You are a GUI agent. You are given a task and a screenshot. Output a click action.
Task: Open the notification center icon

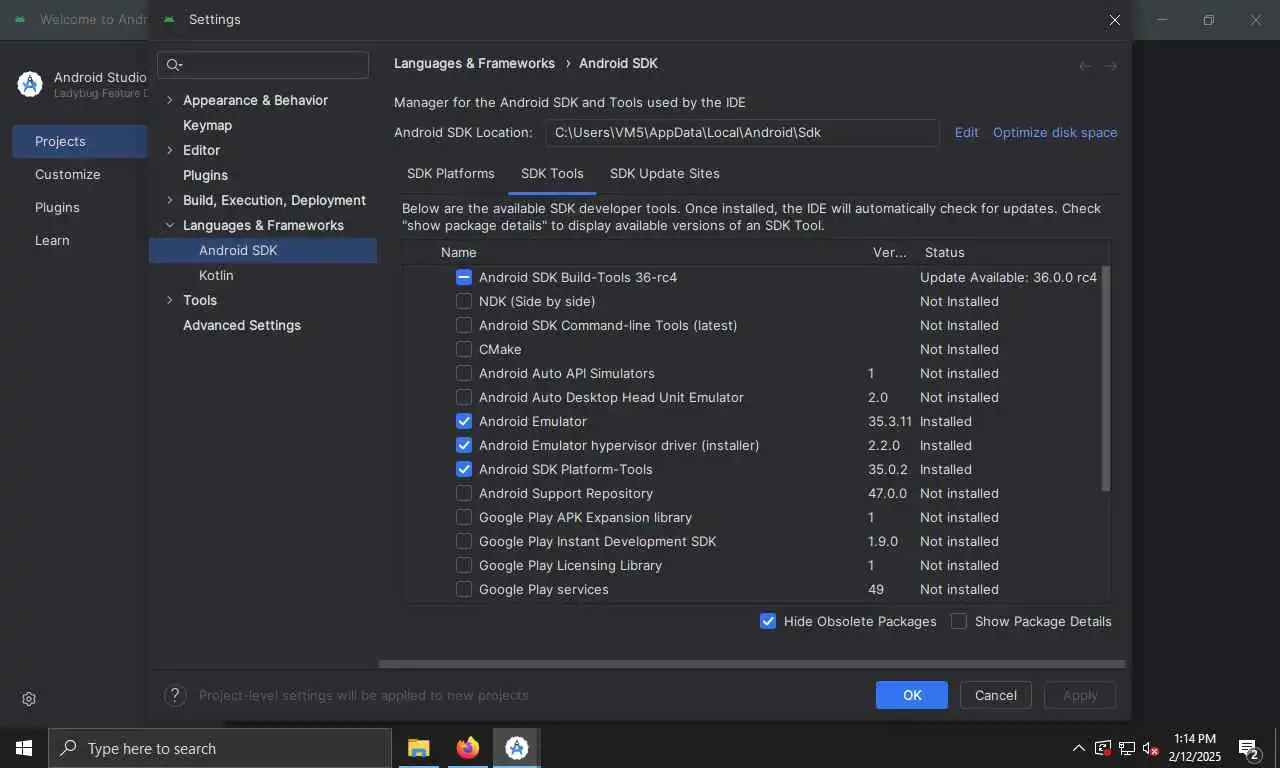[x=1248, y=748]
